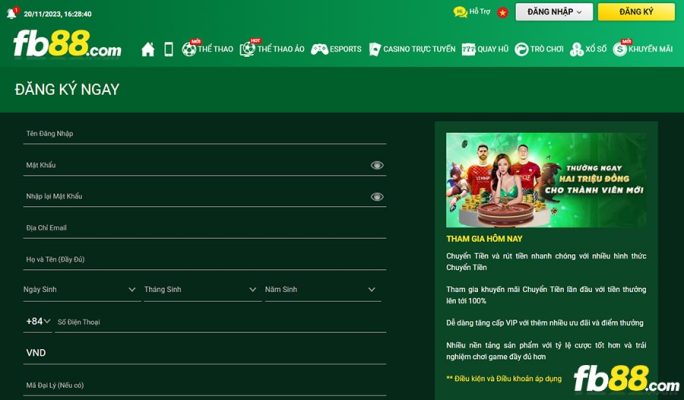Click the fb88.com logo in header
The height and width of the screenshot is (400, 684).
coord(67,44)
